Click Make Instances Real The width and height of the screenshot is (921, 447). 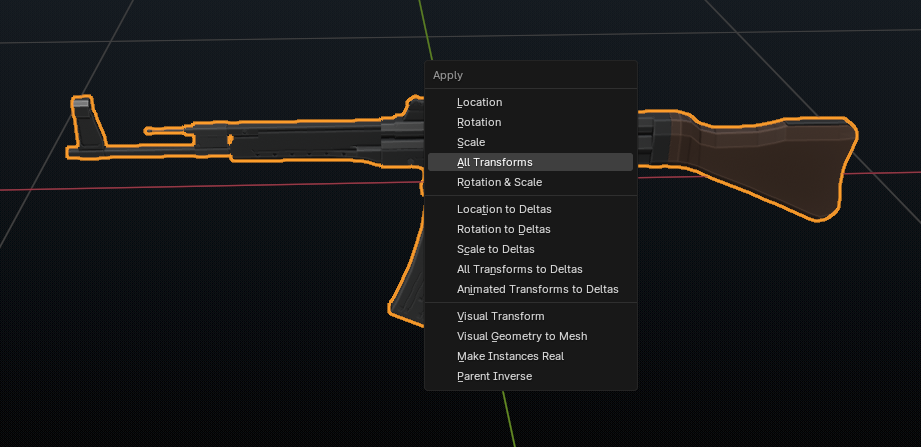[x=511, y=356]
